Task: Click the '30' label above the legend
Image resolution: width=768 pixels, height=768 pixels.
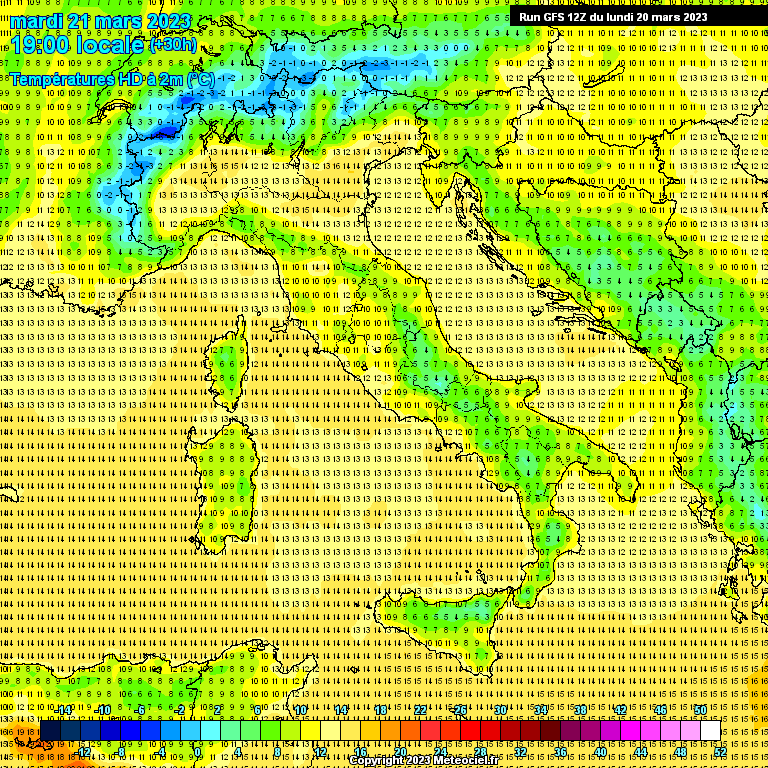Action: click(500, 710)
